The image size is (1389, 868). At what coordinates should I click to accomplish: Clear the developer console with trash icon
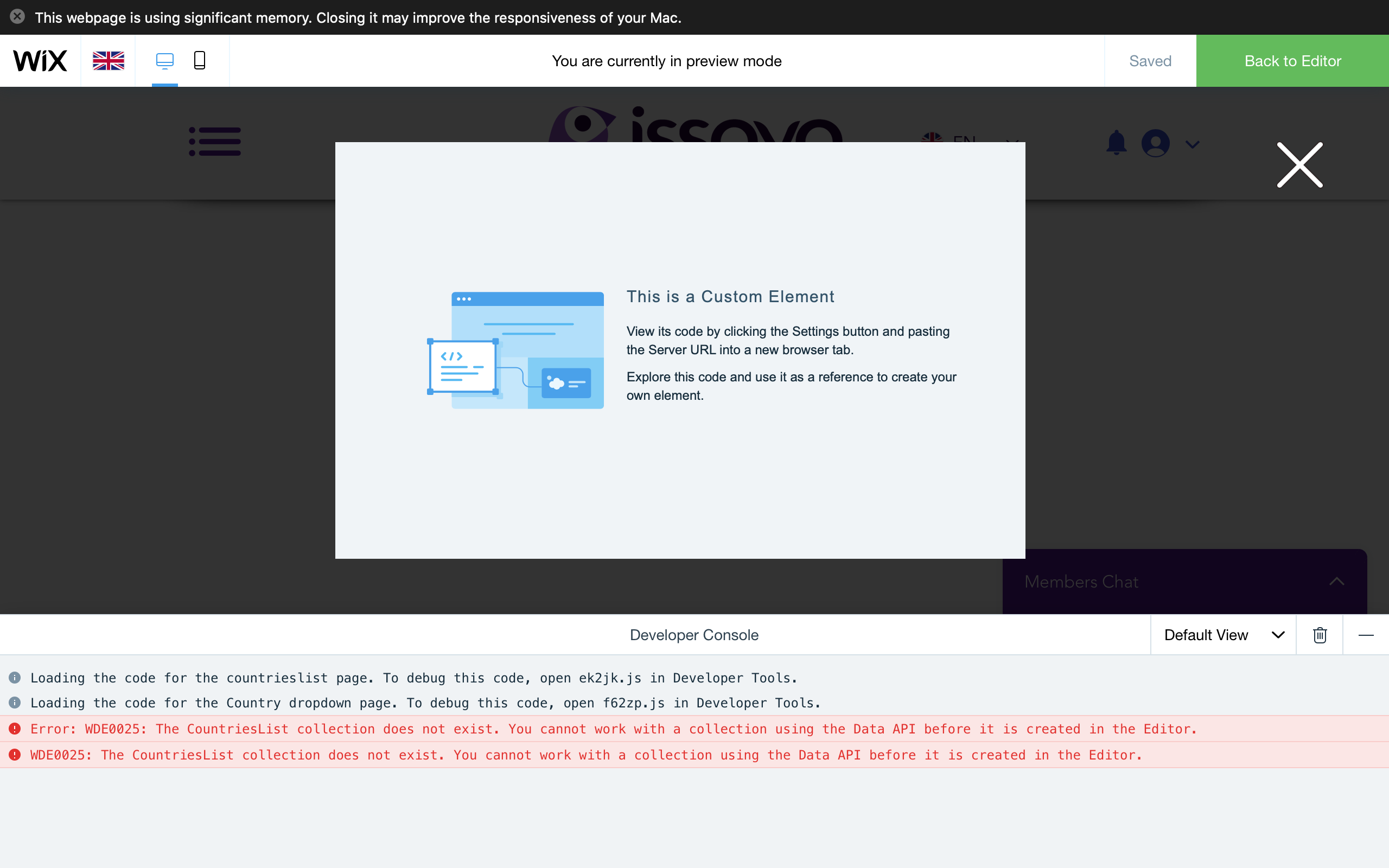[1320, 635]
